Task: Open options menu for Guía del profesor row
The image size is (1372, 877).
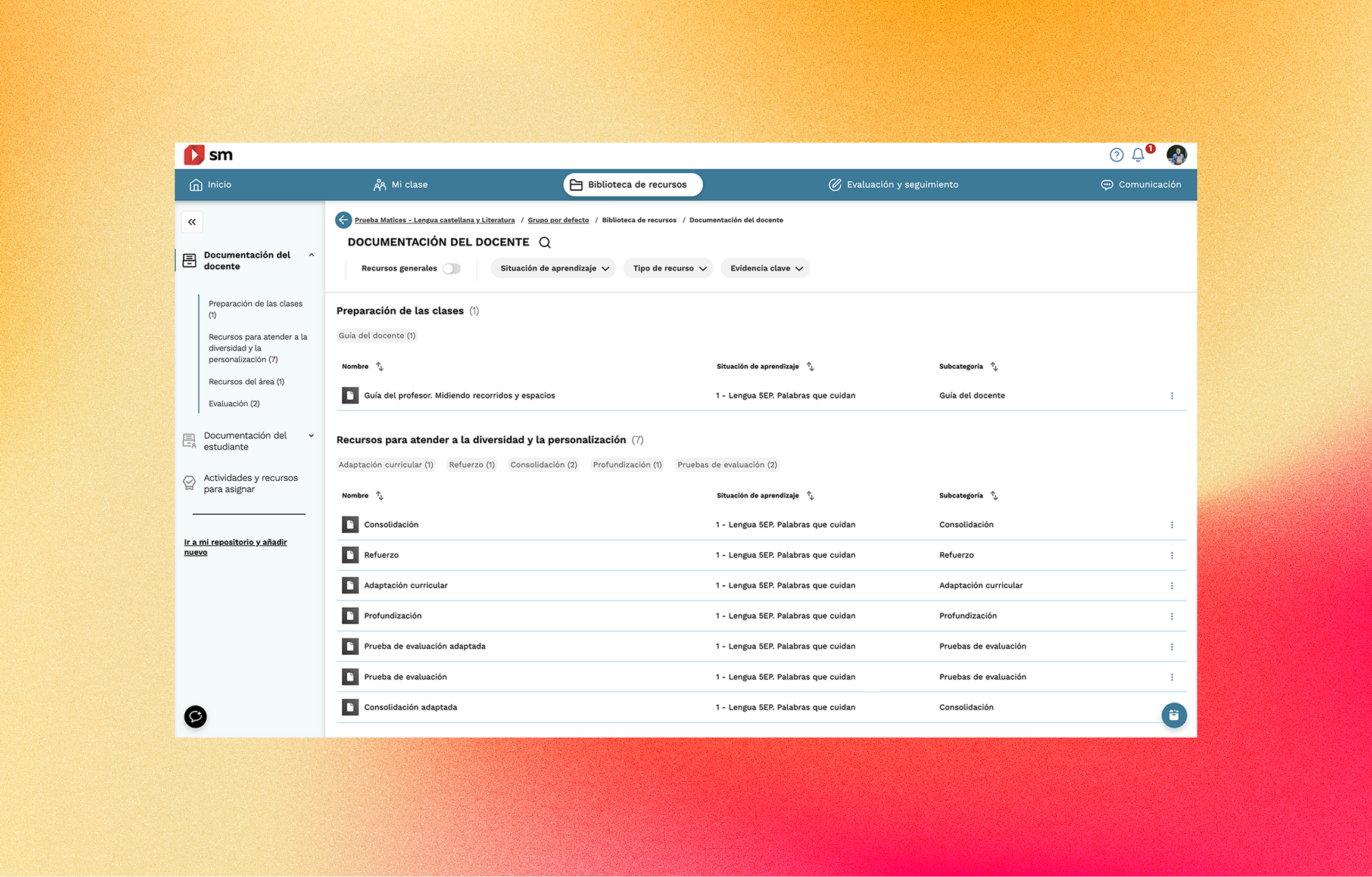Action: click(x=1172, y=395)
